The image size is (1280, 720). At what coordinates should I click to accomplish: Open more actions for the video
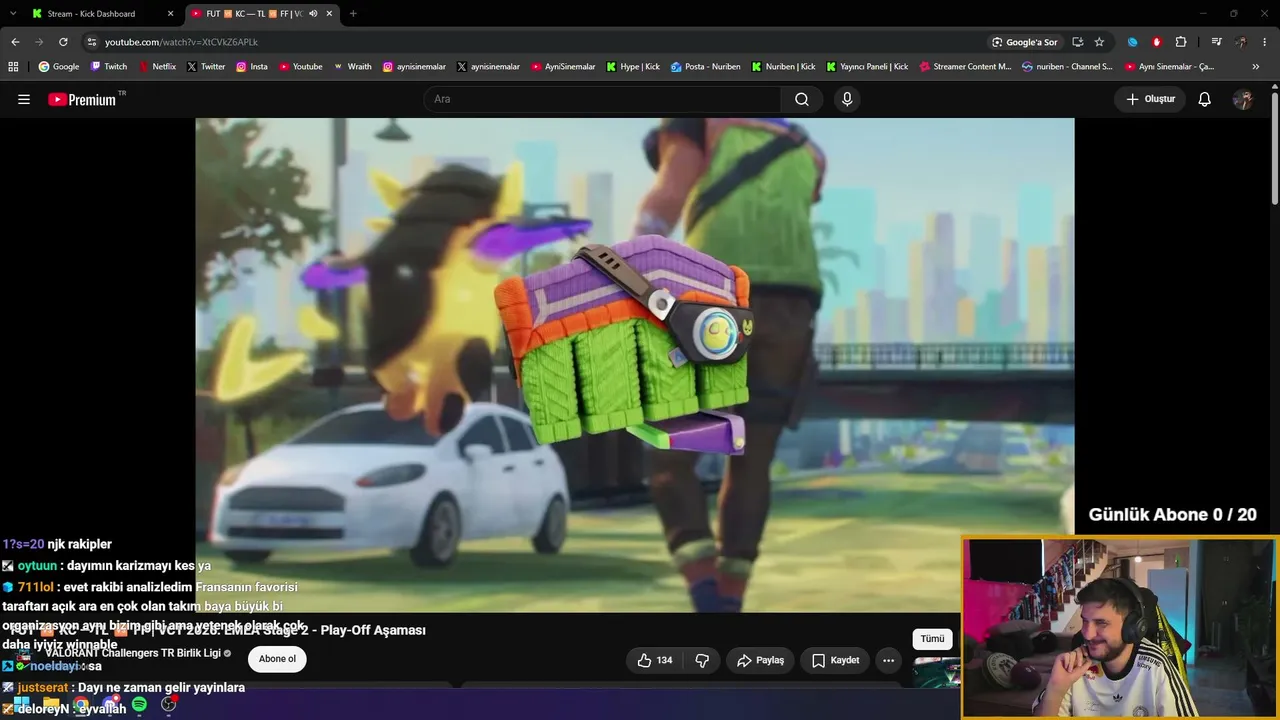click(x=888, y=660)
